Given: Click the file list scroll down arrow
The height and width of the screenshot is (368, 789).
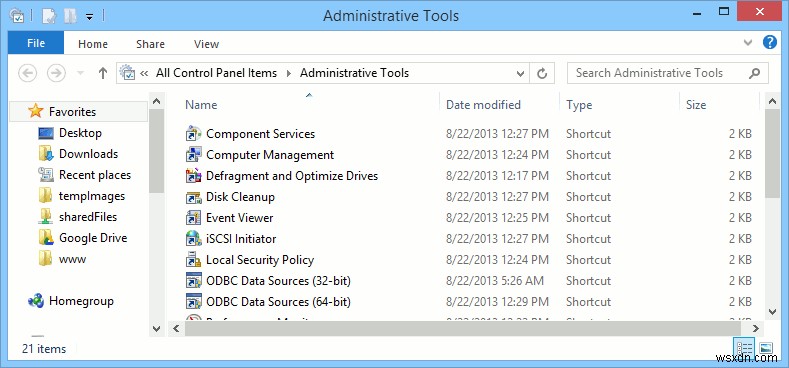Looking at the screenshot, I should [x=773, y=312].
